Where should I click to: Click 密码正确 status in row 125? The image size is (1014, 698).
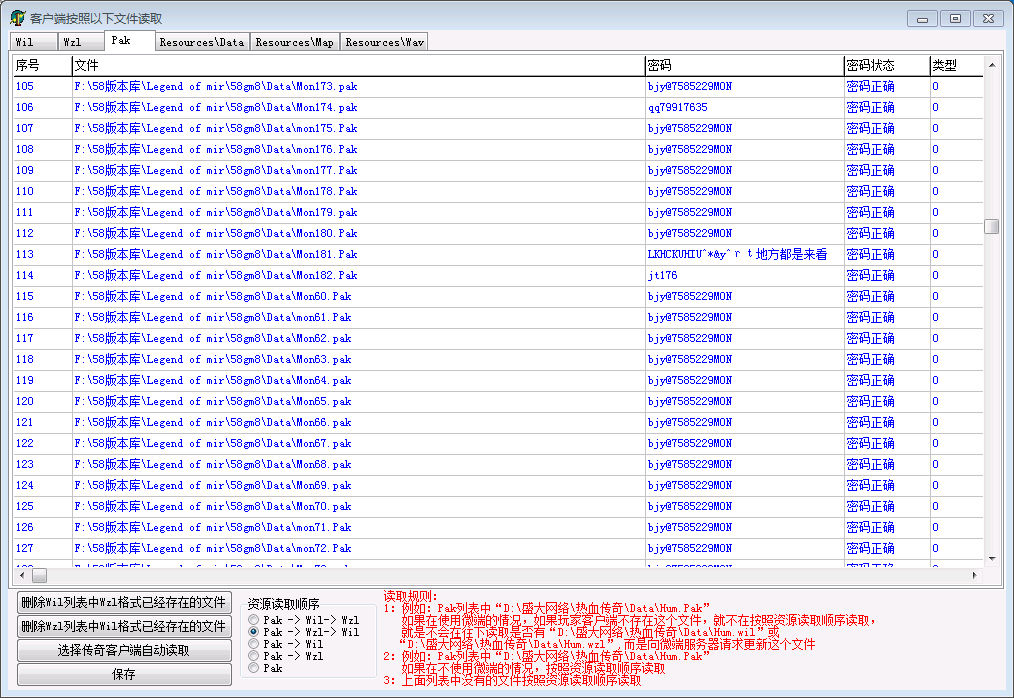point(870,507)
